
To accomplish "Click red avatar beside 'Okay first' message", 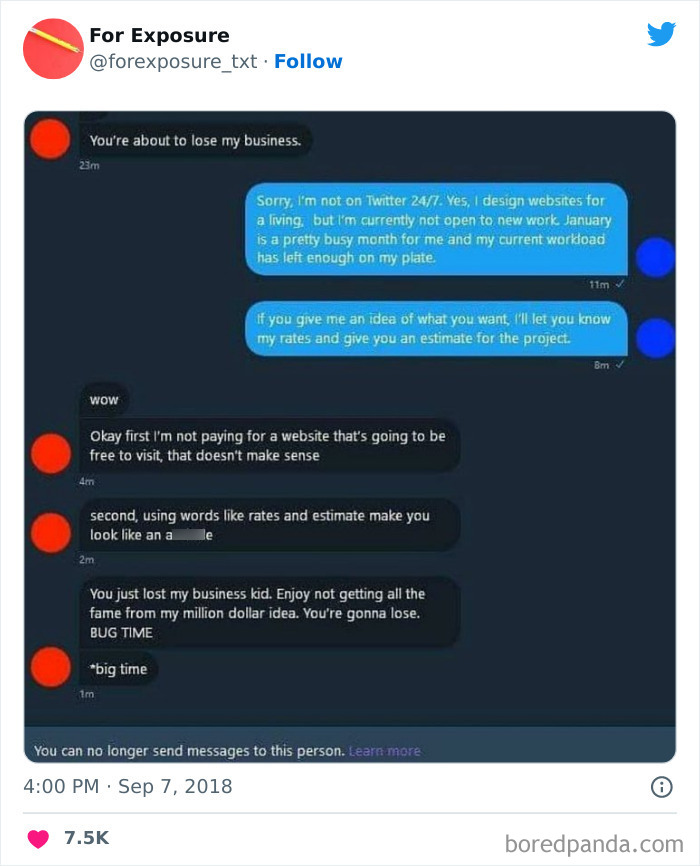I will click(51, 453).
